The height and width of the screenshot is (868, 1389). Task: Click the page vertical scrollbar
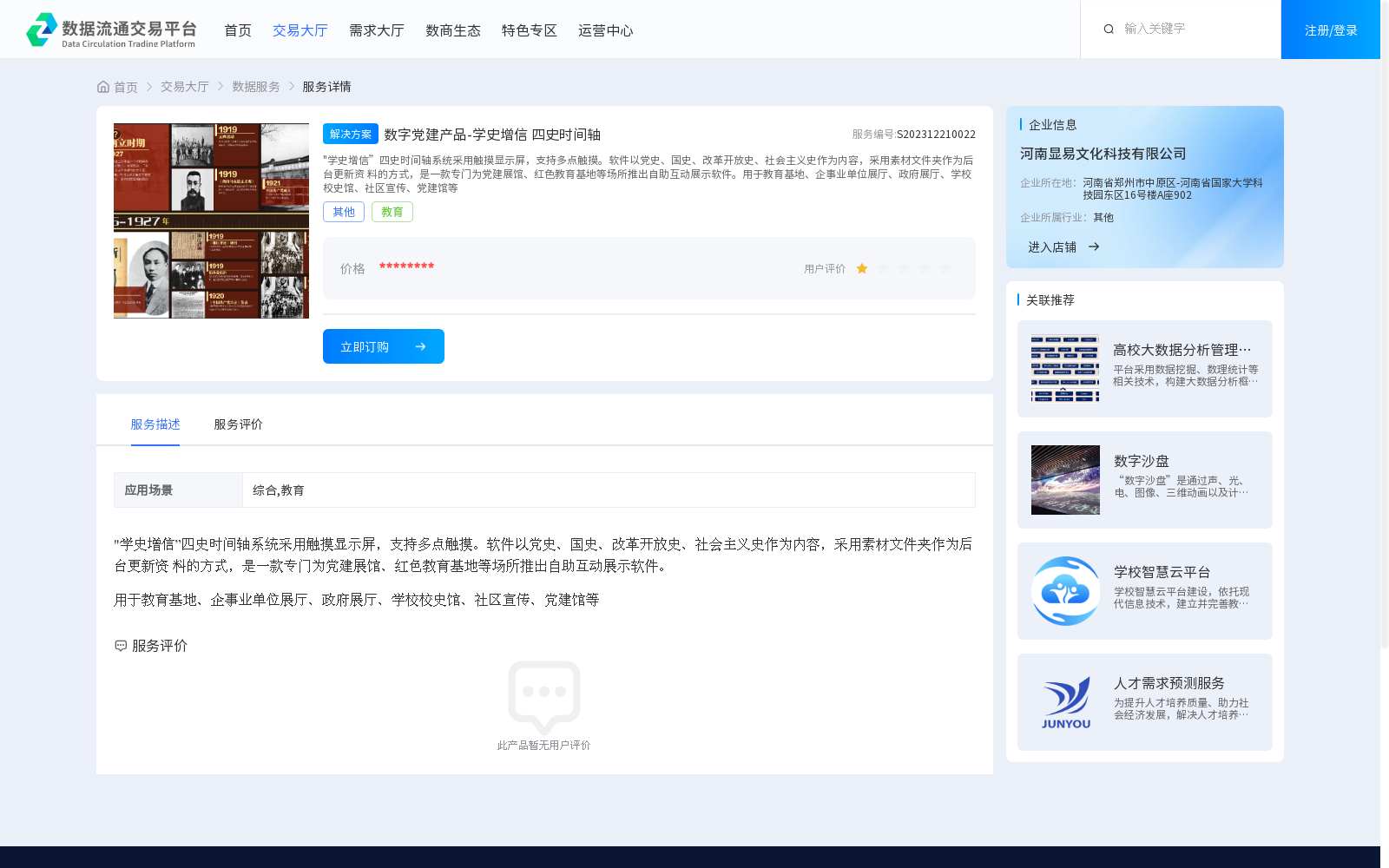point(1385,325)
